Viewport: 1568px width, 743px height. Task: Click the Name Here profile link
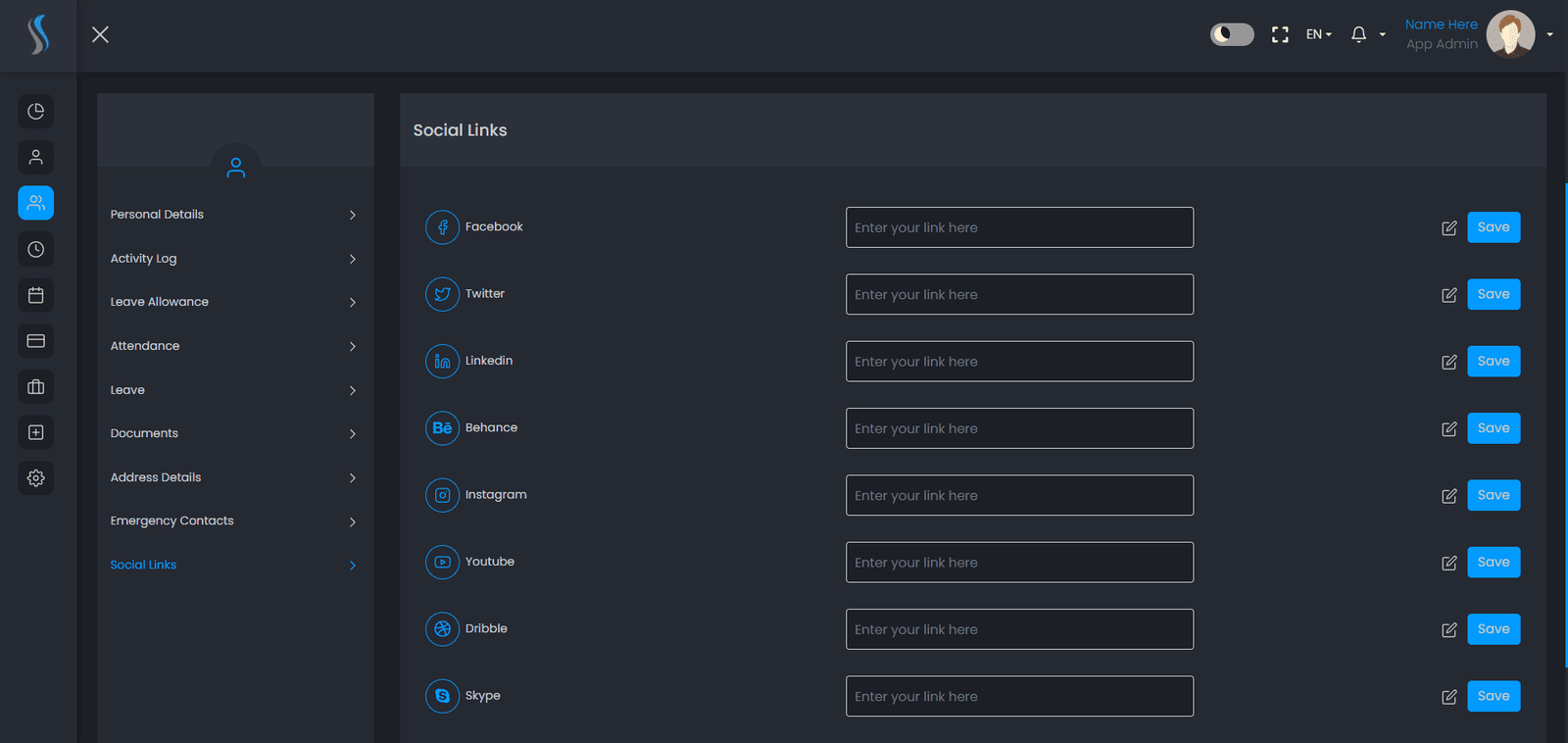click(x=1441, y=25)
